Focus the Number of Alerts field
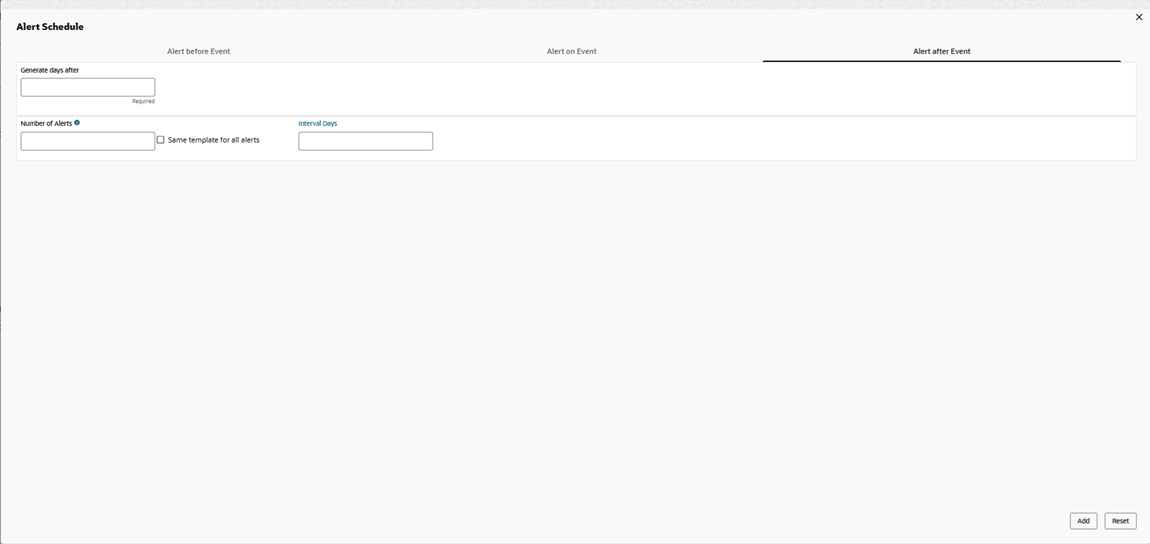Screen dimensions: 1150x544 (x=88, y=141)
